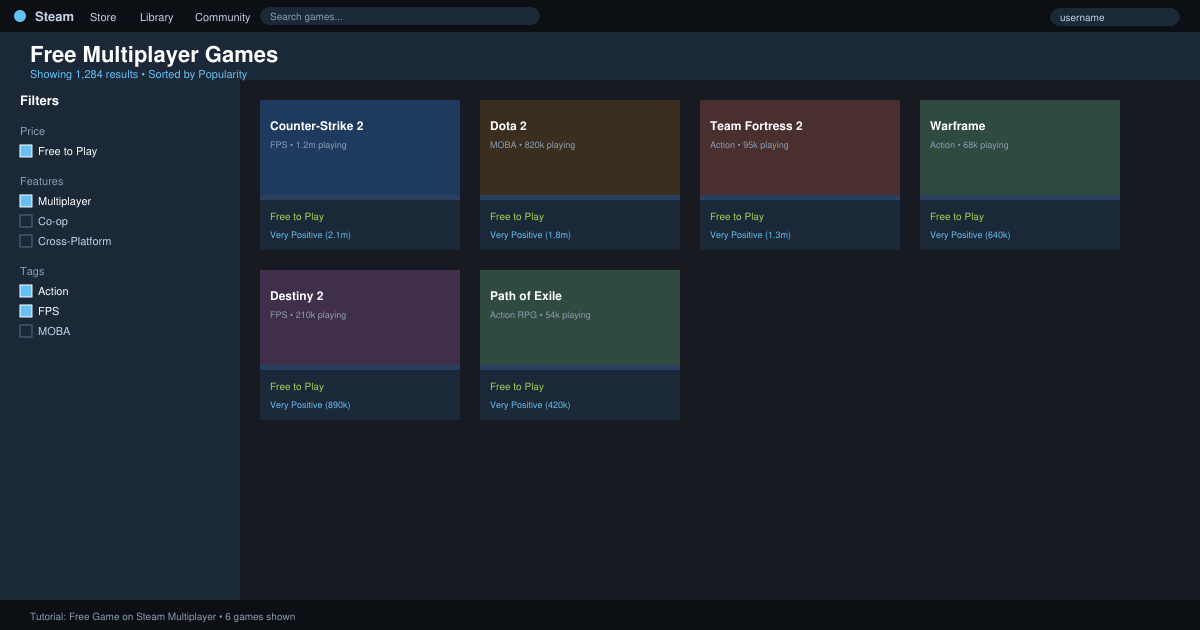
Task: Click the Steam logo circle icon
Action: (20, 16)
